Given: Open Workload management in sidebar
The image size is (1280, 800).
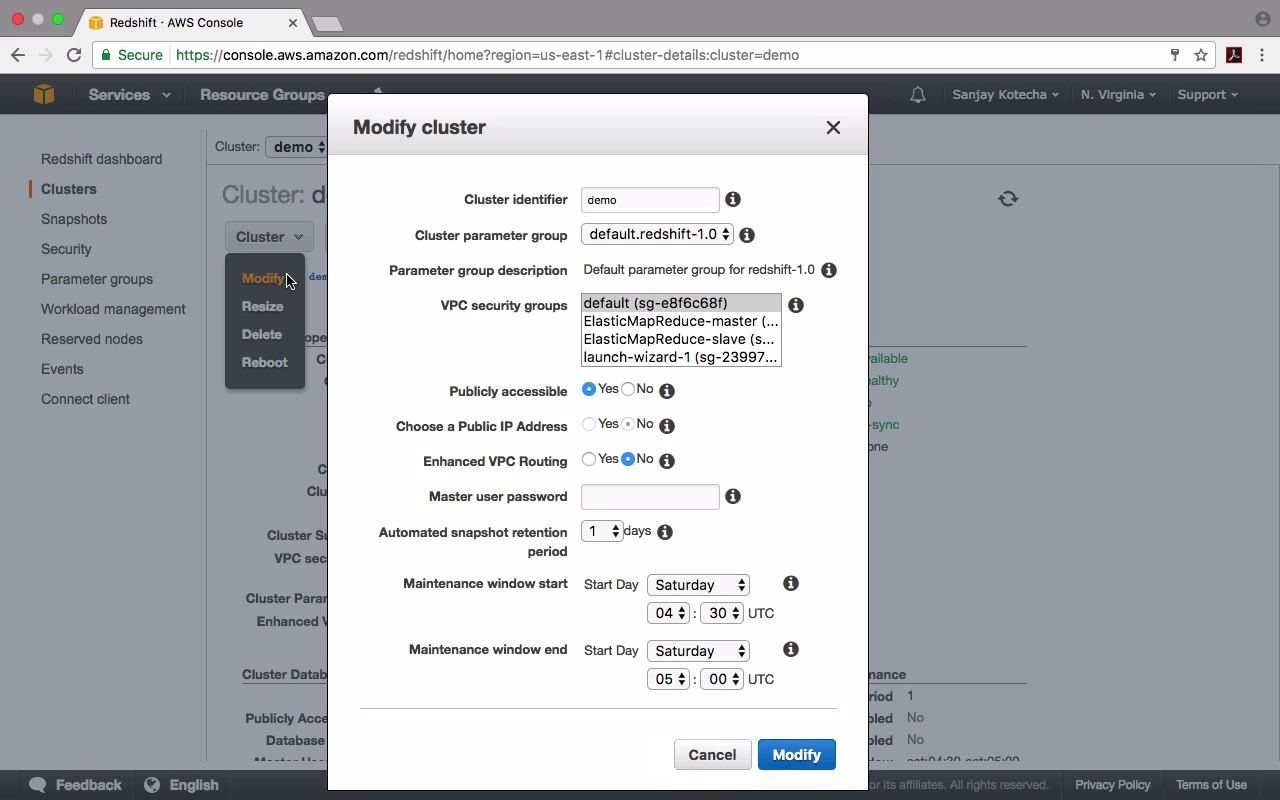Looking at the screenshot, I should click(113, 309).
